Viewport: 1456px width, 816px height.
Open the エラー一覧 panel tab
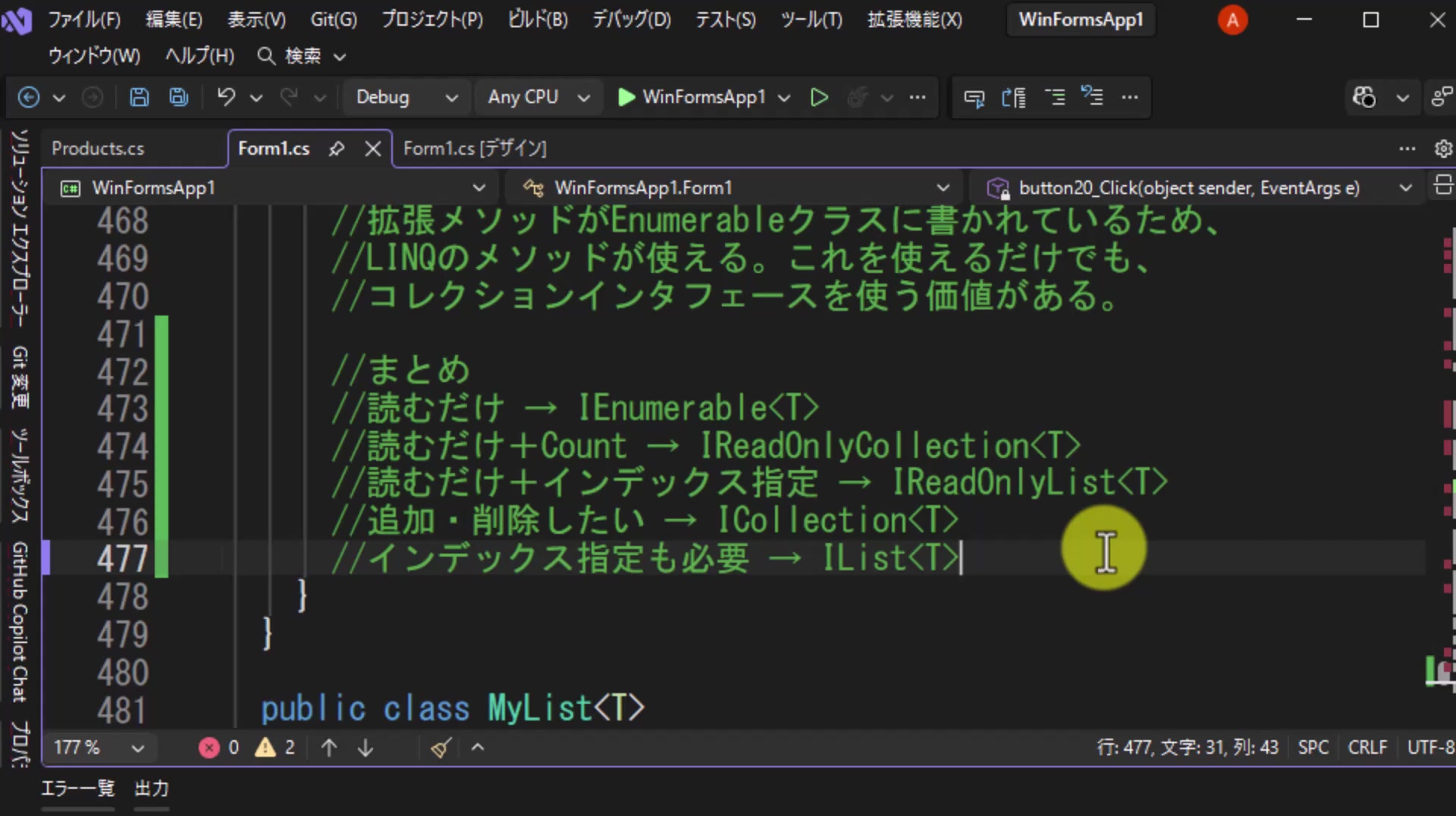(x=77, y=789)
